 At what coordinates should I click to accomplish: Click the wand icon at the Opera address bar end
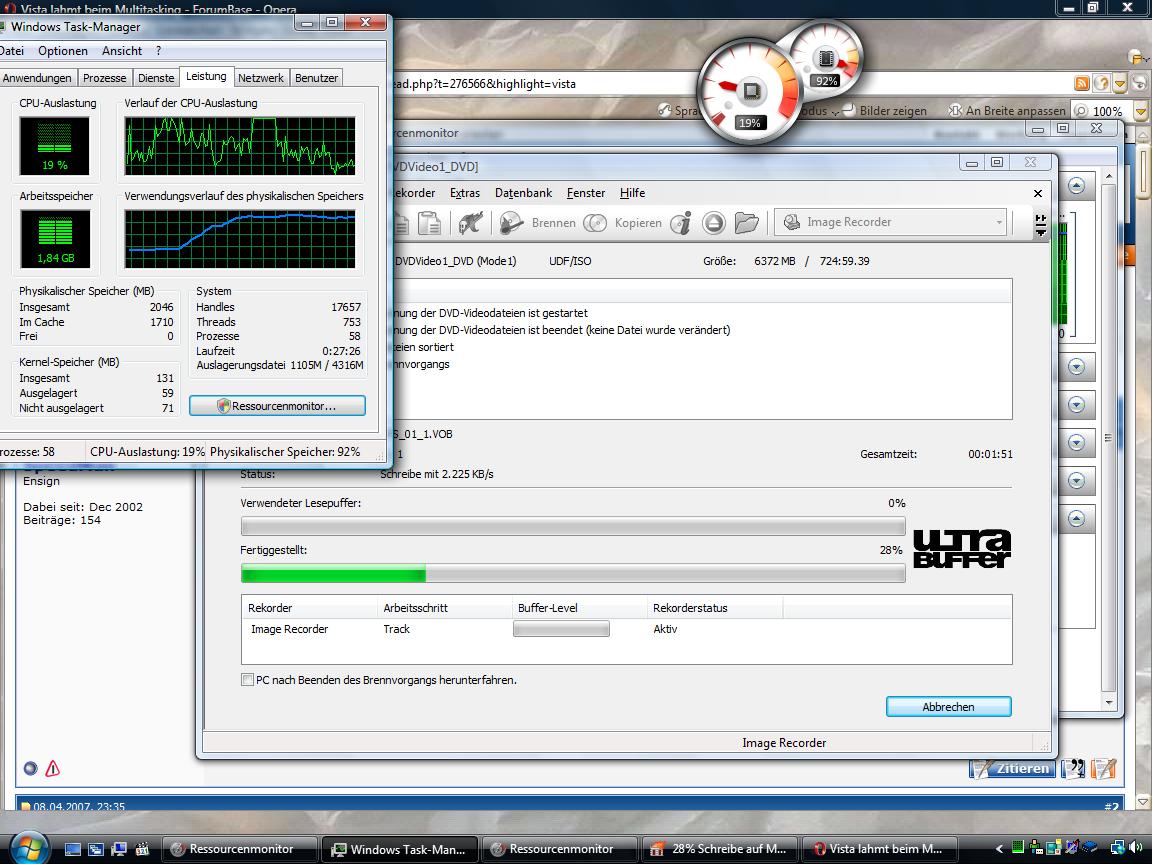pyautogui.click(x=1139, y=84)
